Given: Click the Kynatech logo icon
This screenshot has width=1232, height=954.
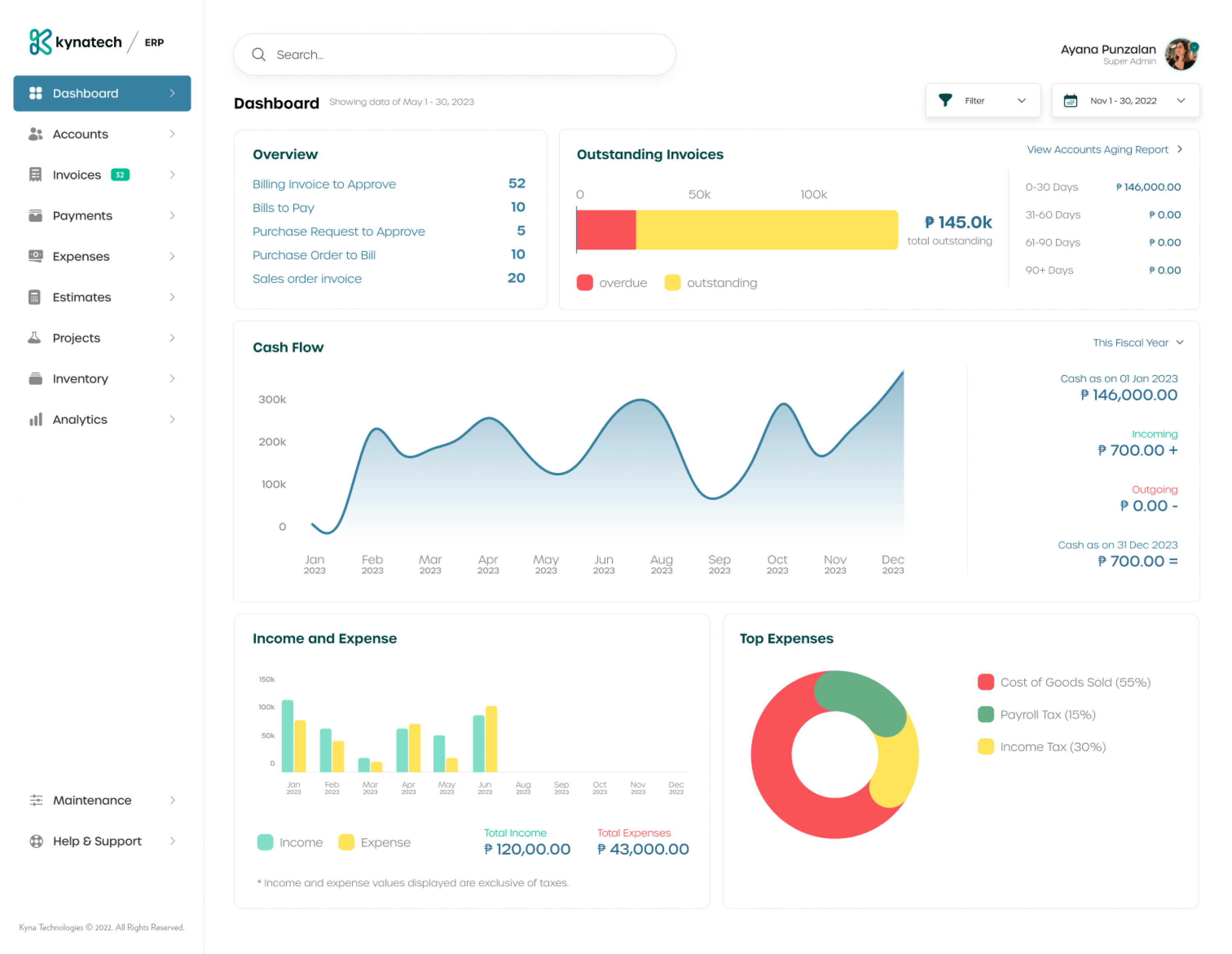Looking at the screenshot, I should coord(40,42).
